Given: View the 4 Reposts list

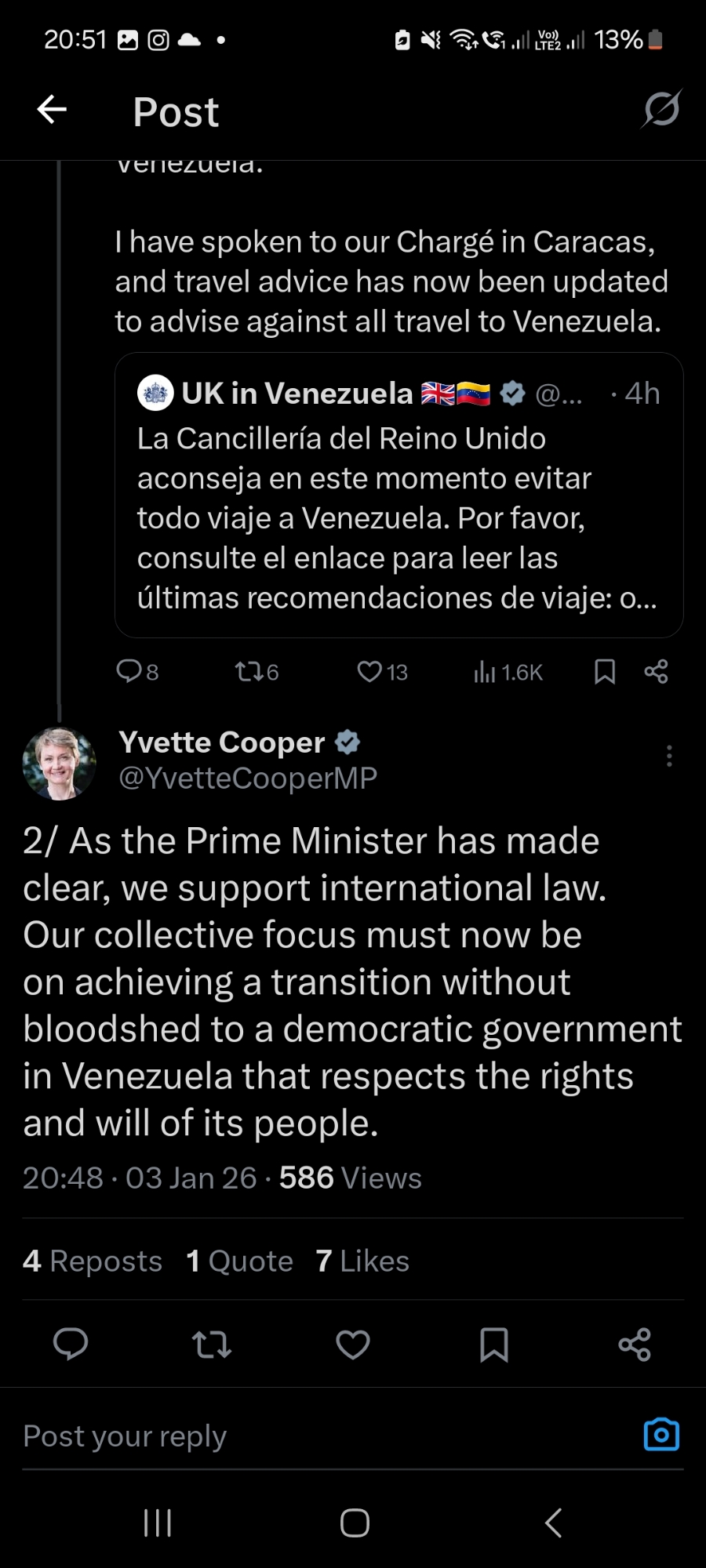Looking at the screenshot, I should tap(93, 1261).
